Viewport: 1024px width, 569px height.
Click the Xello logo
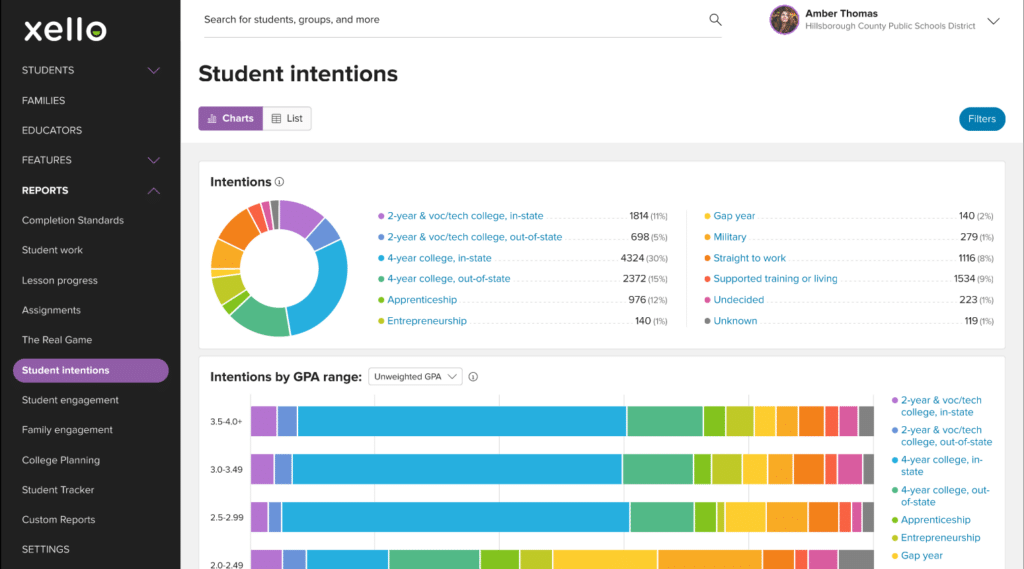[65, 30]
